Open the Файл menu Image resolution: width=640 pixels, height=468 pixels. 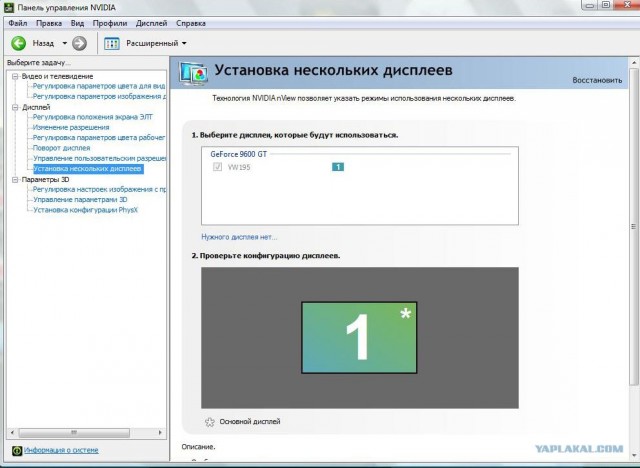18,23
